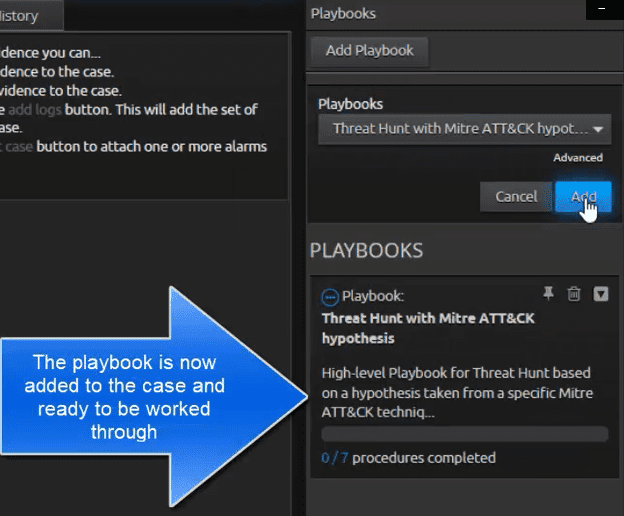The height and width of the screenshot is (516, 624).
Task: Open the Playbooks selection dropdown
Action: (464, 129)
